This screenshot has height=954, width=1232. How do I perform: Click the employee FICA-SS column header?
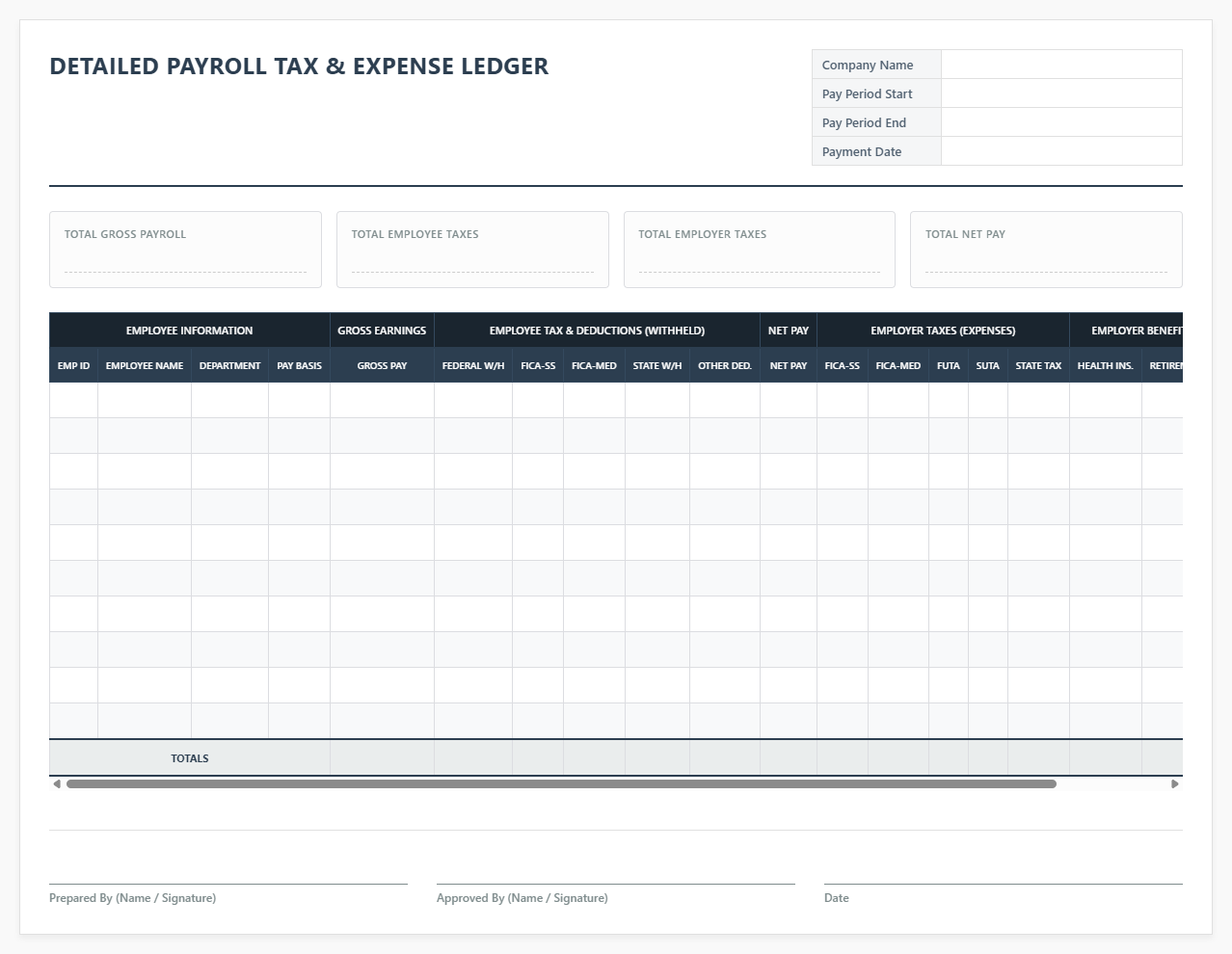(538, 365)
